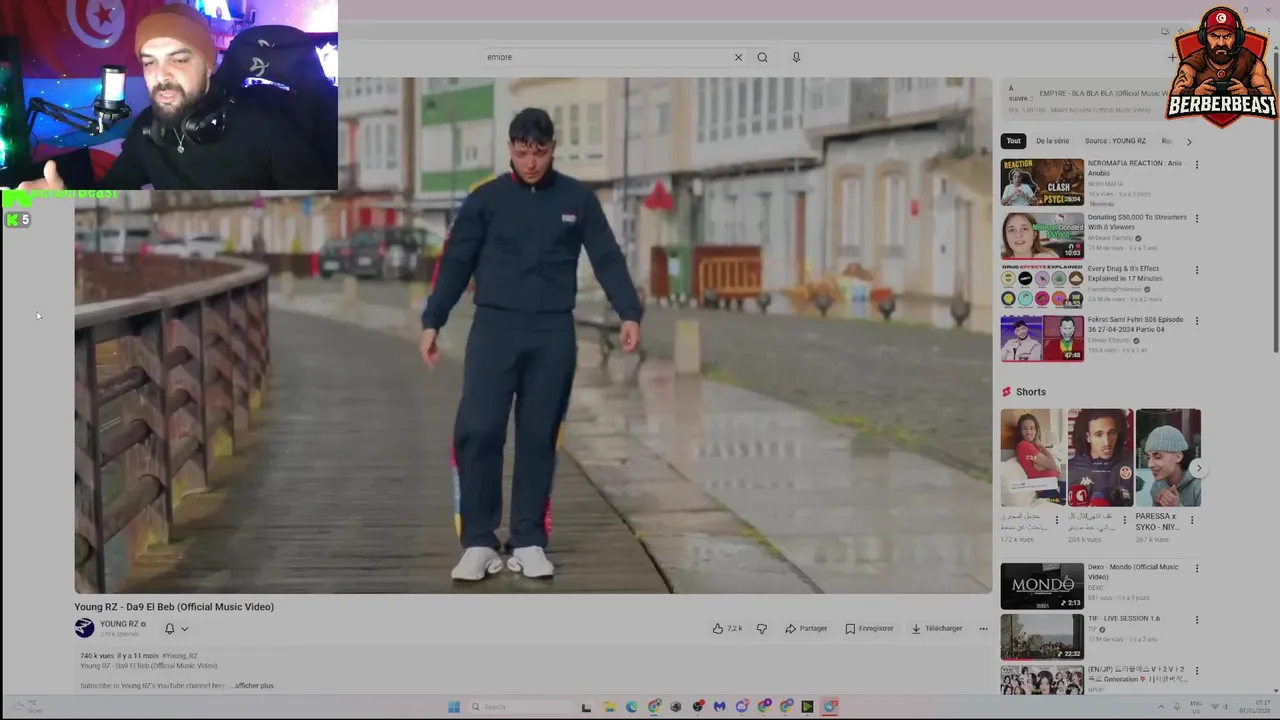Select the "De la série" filter chip
The width and height of the screenshot is (1280, 720).
(1052, 141)
